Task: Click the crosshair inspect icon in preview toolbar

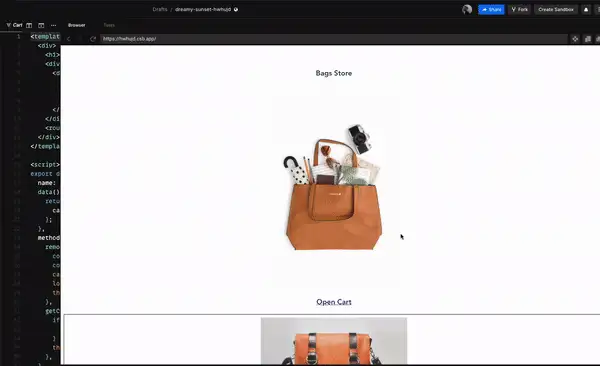Action: tap(575, 39)
